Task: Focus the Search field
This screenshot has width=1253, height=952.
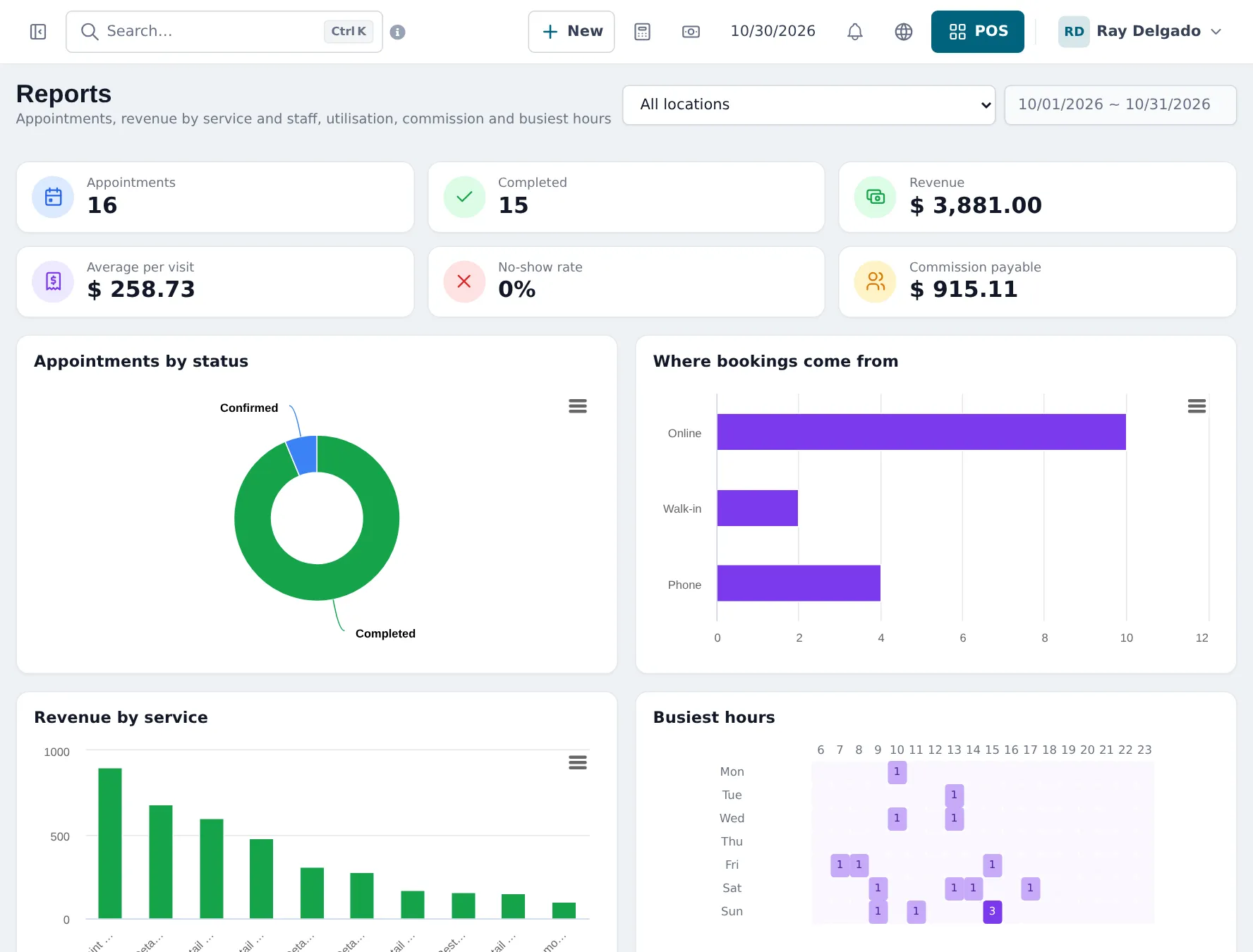Action: coord(224,32)
